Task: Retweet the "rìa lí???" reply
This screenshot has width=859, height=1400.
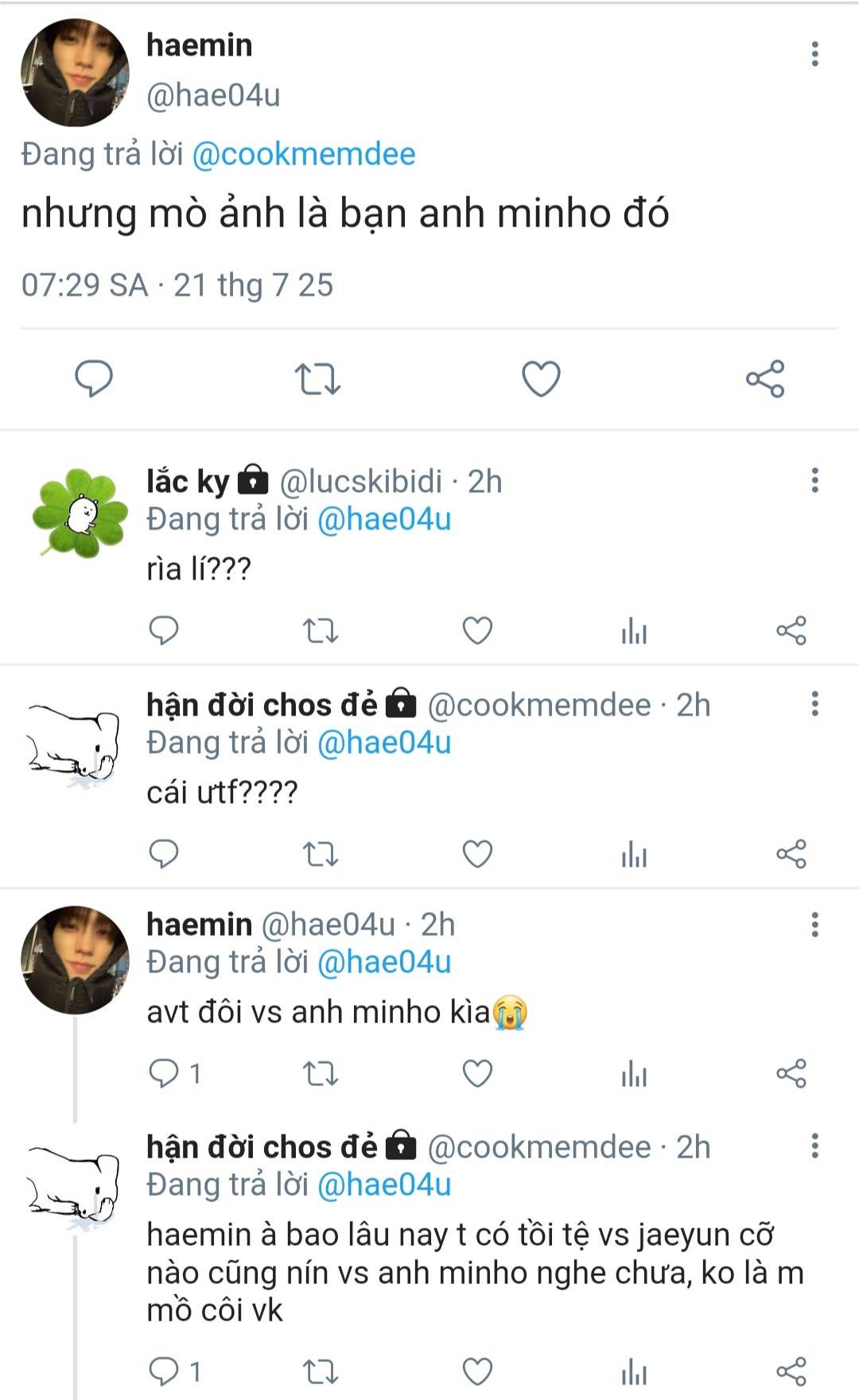Action: click(321, 631)
